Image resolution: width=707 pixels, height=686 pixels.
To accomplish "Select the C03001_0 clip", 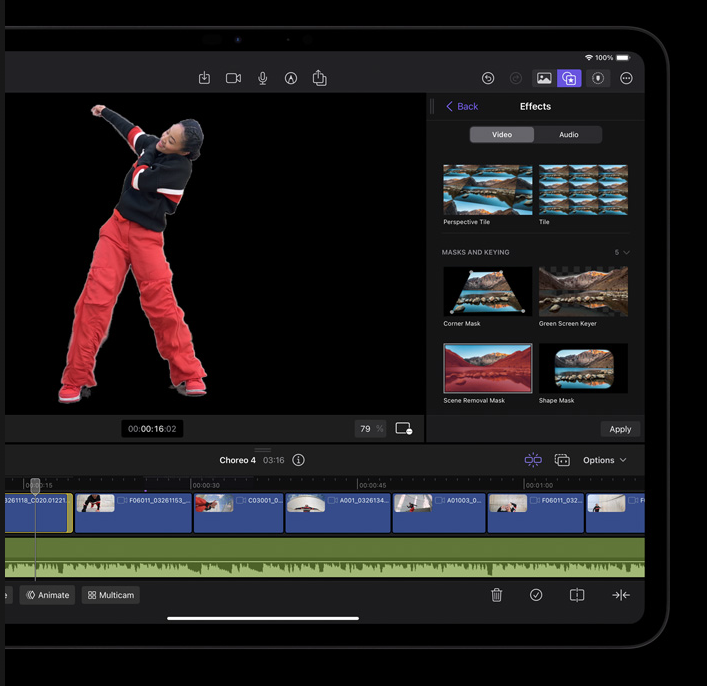I will pyautogui.click(x=239, y=513).
